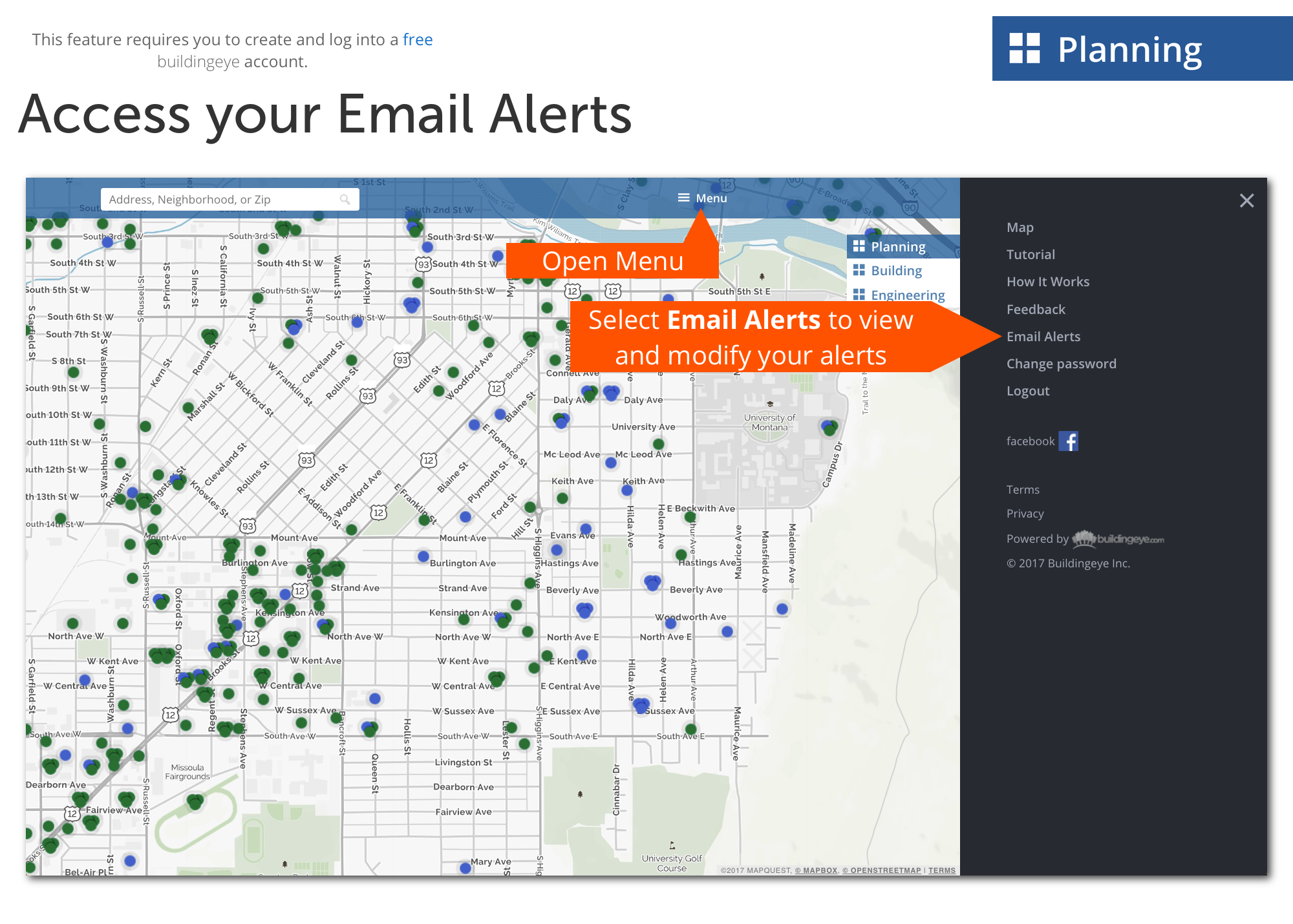Screen dimensions: 1293x924
Task: Click blue marker beside Burlington Ave label
Action: 423,556
